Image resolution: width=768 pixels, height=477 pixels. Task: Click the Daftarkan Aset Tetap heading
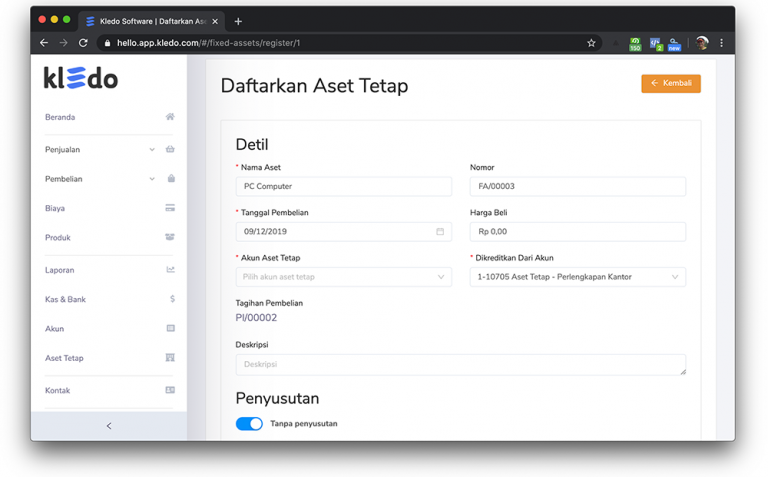tap(314, 86)
